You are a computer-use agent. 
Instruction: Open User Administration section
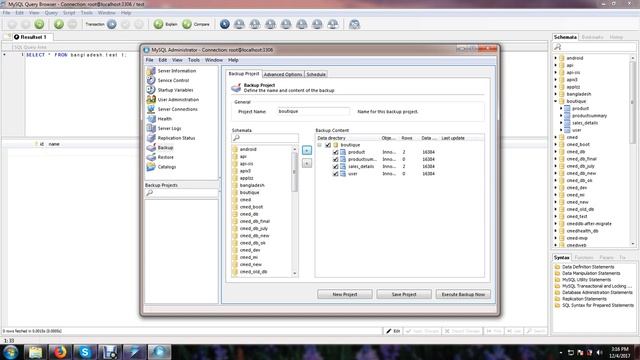pyautogui.click(x=173, y=100)
